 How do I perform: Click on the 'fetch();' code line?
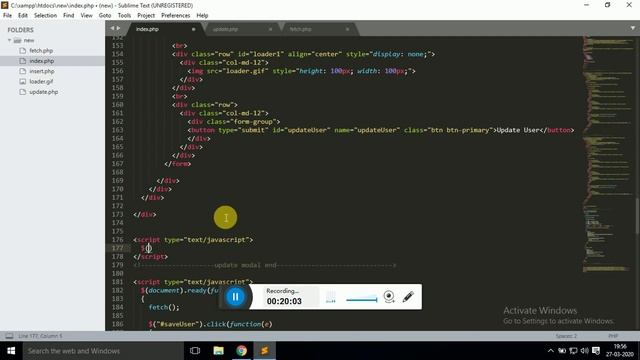point(164,307)
